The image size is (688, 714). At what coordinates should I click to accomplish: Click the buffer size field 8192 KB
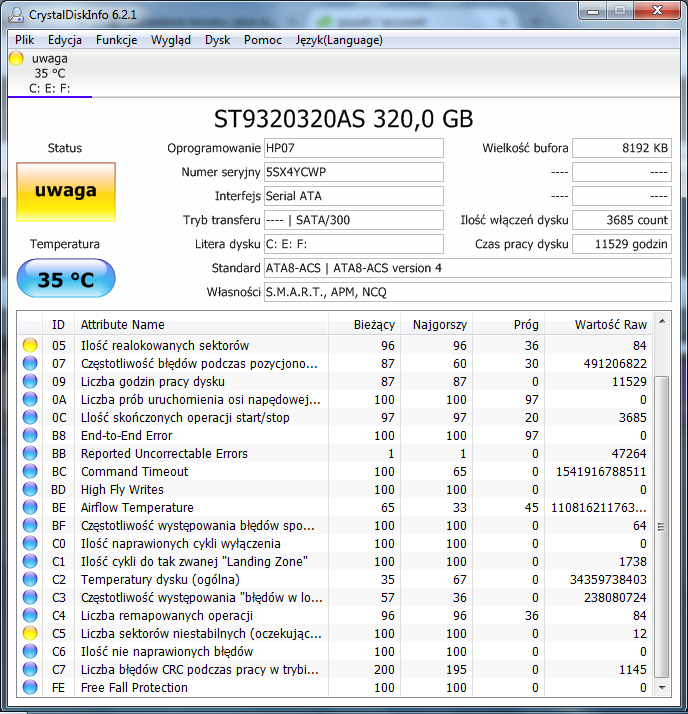pyautogui.click(x=622, y=148)
